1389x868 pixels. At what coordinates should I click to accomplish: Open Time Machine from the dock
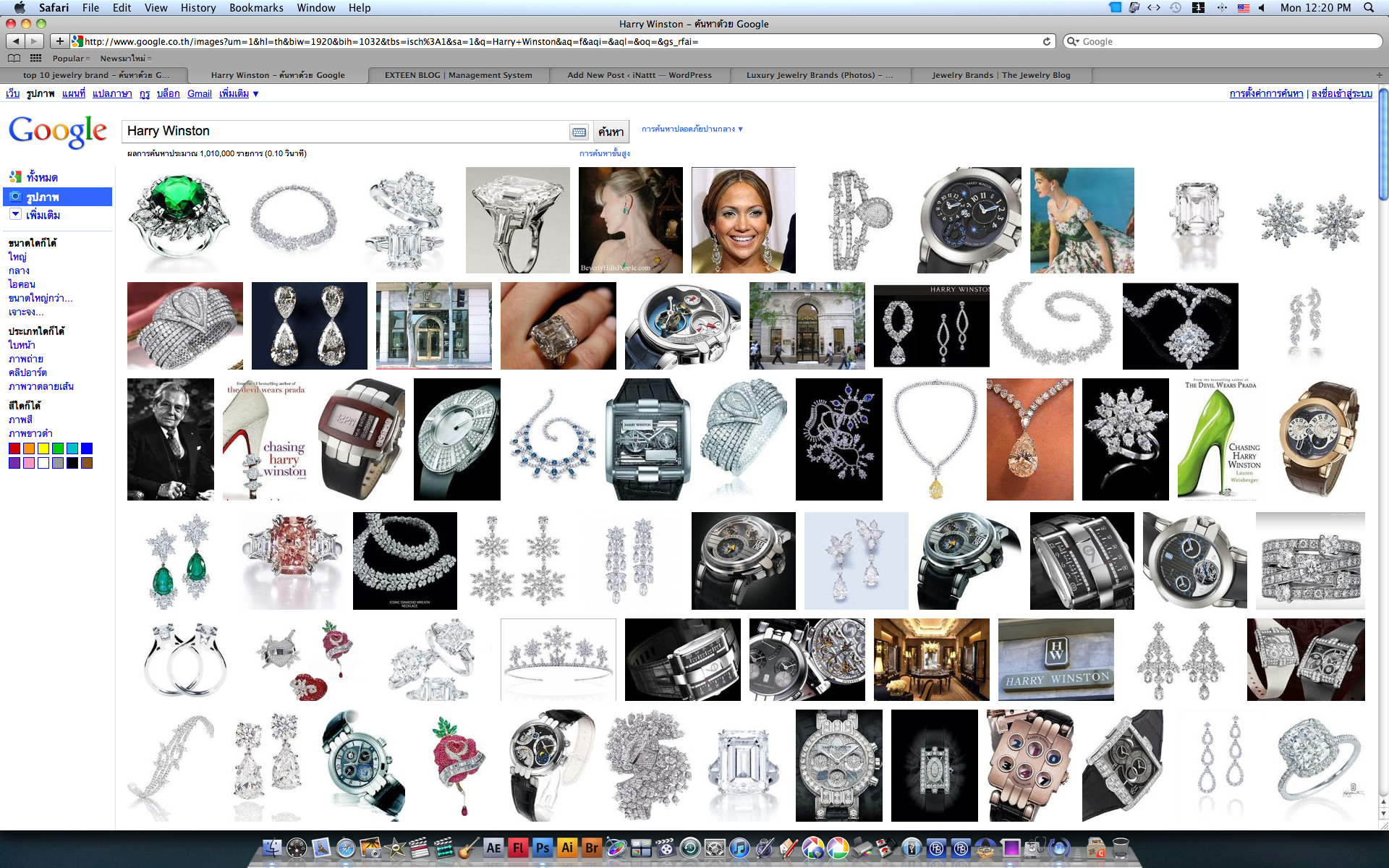tap(690, 848)
